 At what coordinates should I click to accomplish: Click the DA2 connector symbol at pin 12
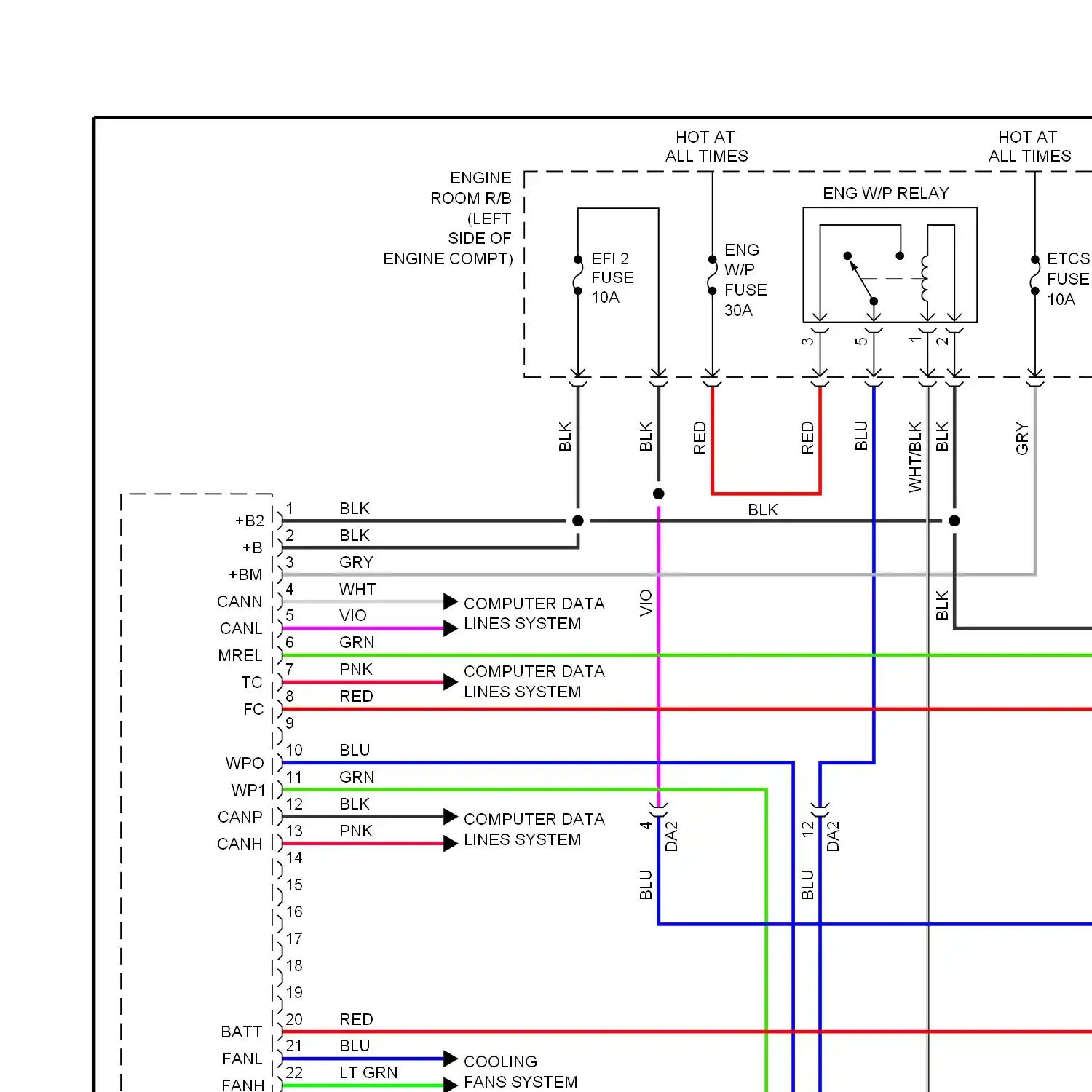click(x=820, y=810)
